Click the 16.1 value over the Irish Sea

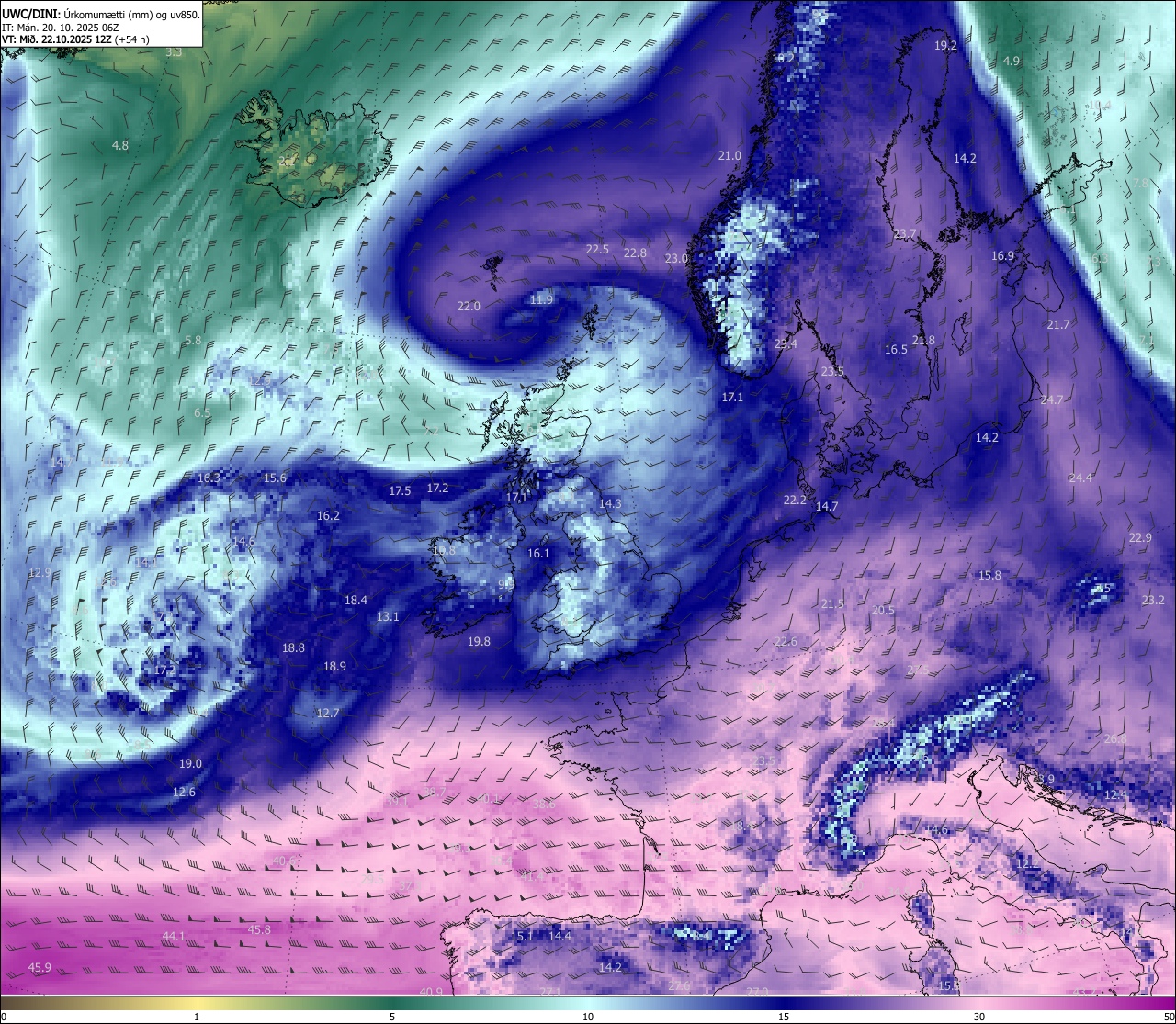(538, 553)
